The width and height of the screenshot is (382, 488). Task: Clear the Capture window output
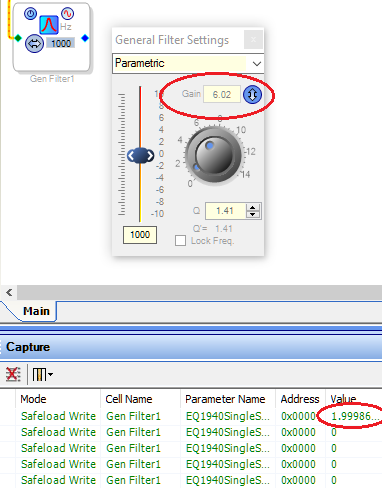[x=13, y=374]
